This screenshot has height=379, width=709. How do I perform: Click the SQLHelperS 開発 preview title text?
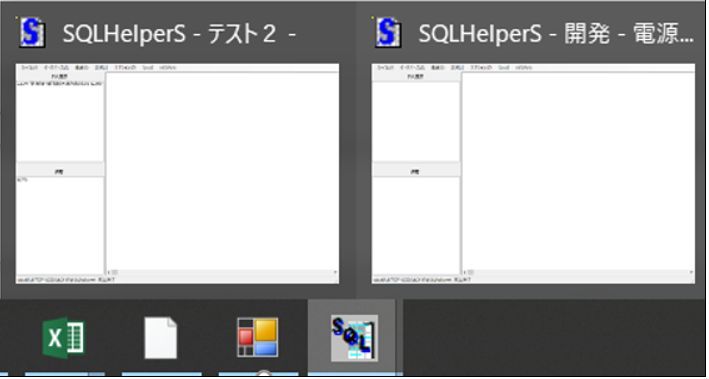pyautogui.click(x=556, y=34)
